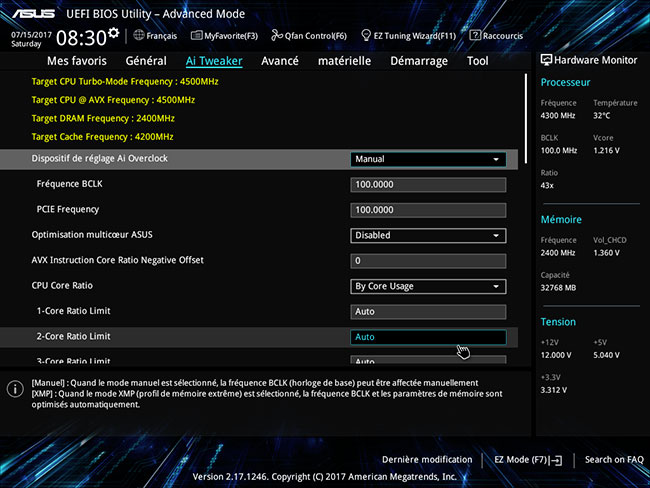The height and width of the screenshot is (488, 650).
Task: Expand the CPU Core Ratio dropdown
Action: 428,286
